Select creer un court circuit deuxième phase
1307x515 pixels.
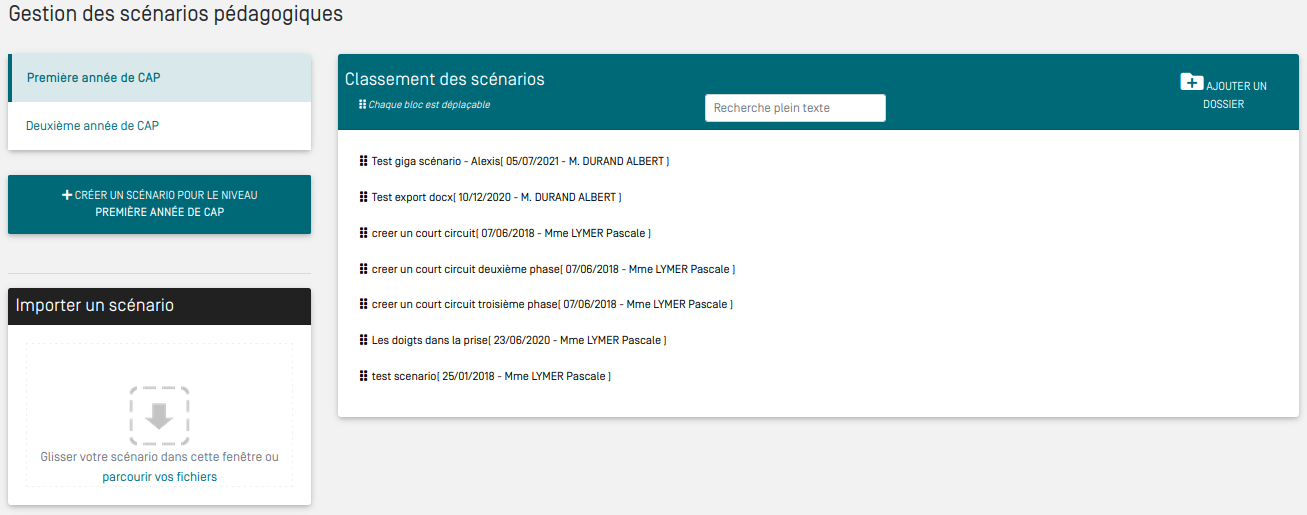(464, 269)
